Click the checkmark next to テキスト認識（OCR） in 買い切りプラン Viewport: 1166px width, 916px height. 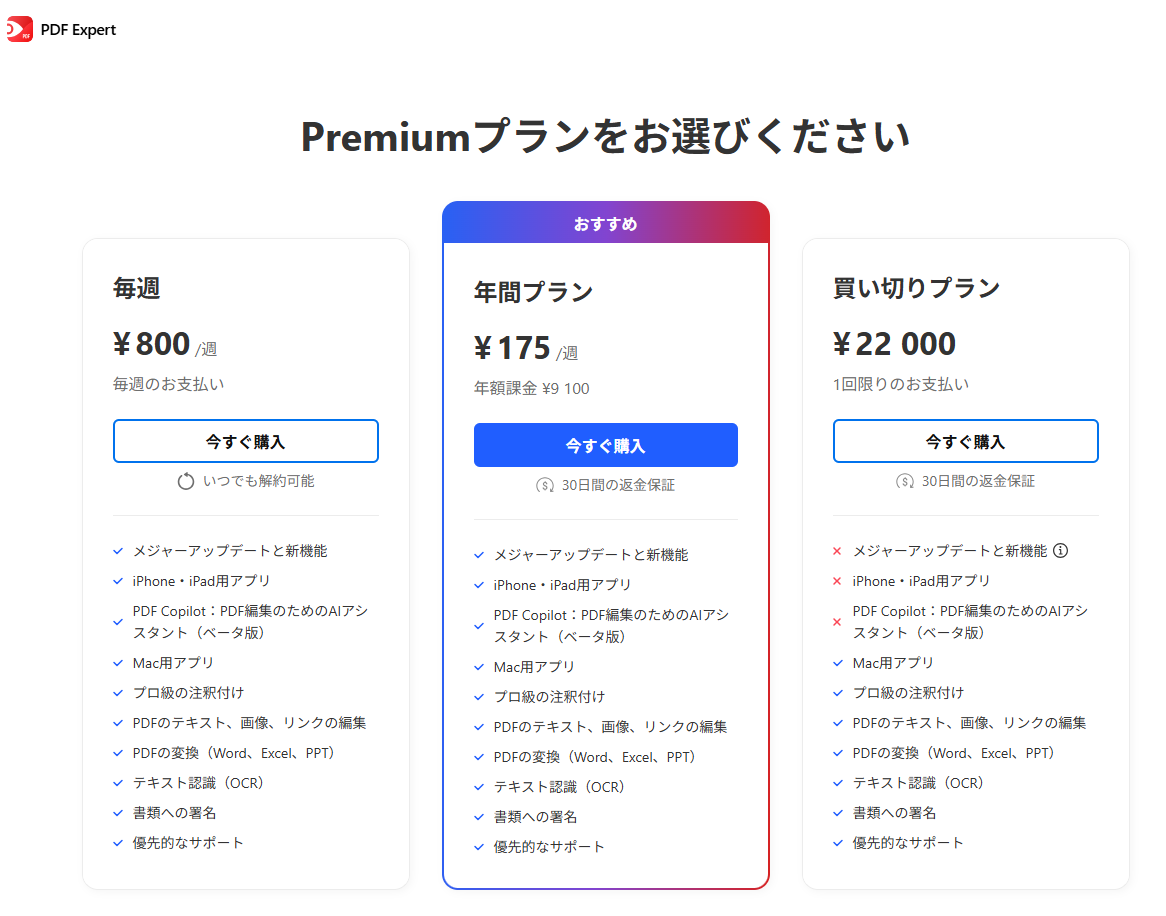coord(838,783)
